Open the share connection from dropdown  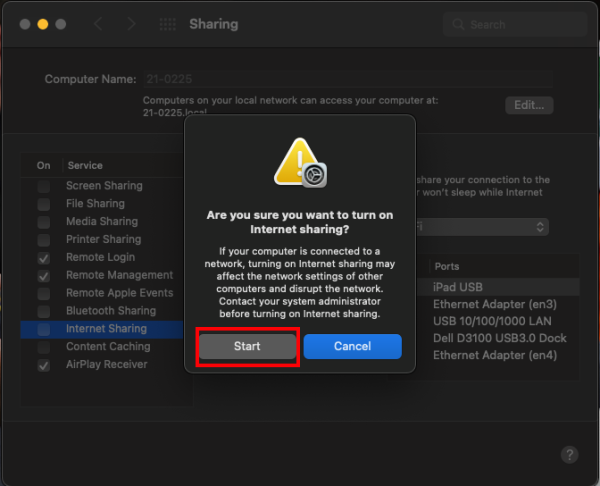pyautogui.click(x=482, y=227)
